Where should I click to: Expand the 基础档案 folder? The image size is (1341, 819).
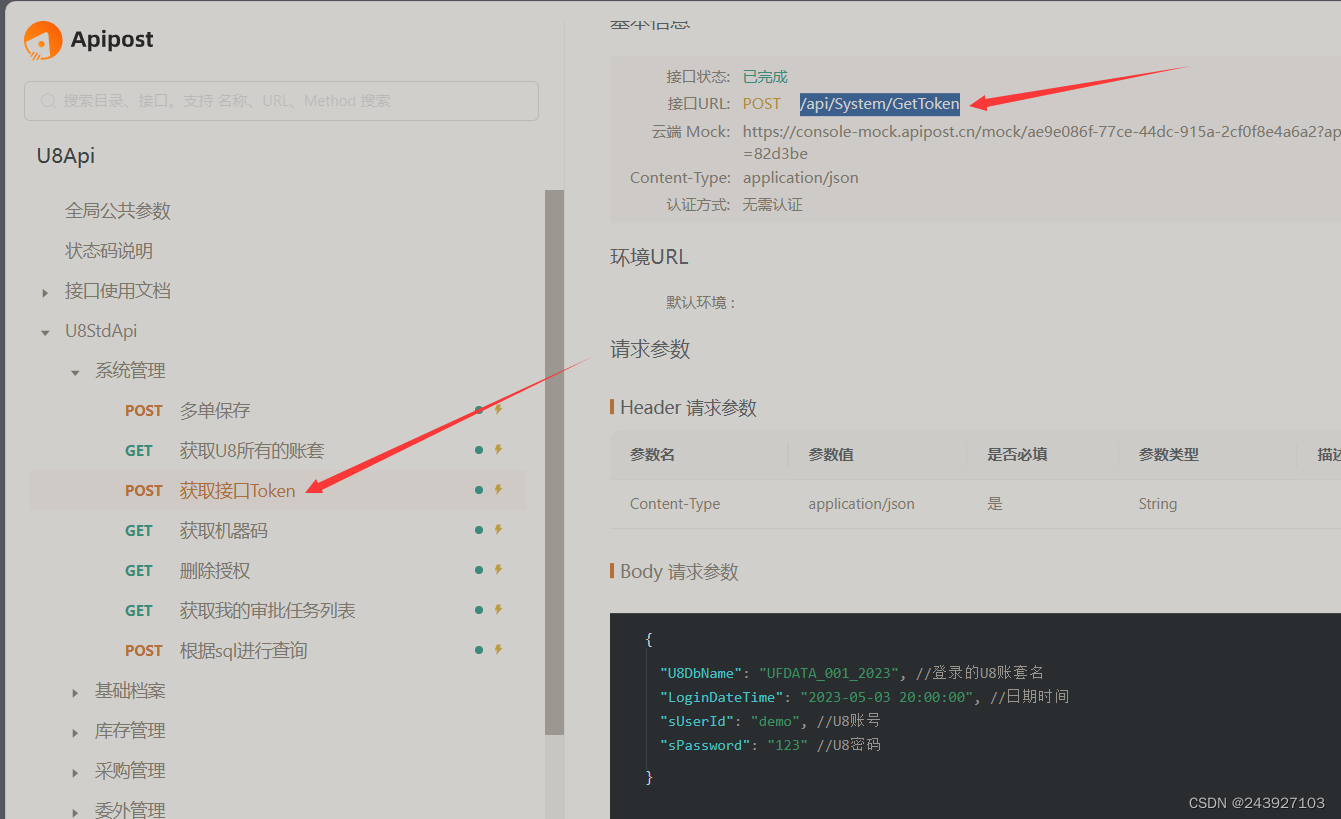pyautogui.click(x=75, y=693)
